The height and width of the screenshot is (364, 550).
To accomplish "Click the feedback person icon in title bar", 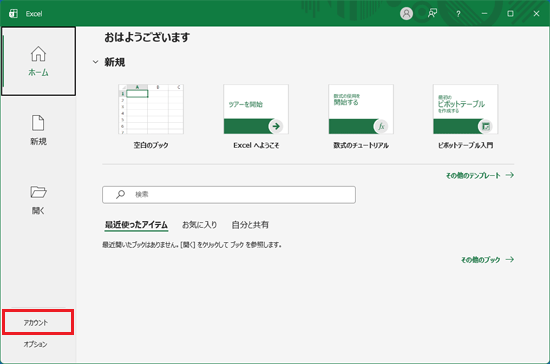I will pyautogui.click(x=432, y=14).
